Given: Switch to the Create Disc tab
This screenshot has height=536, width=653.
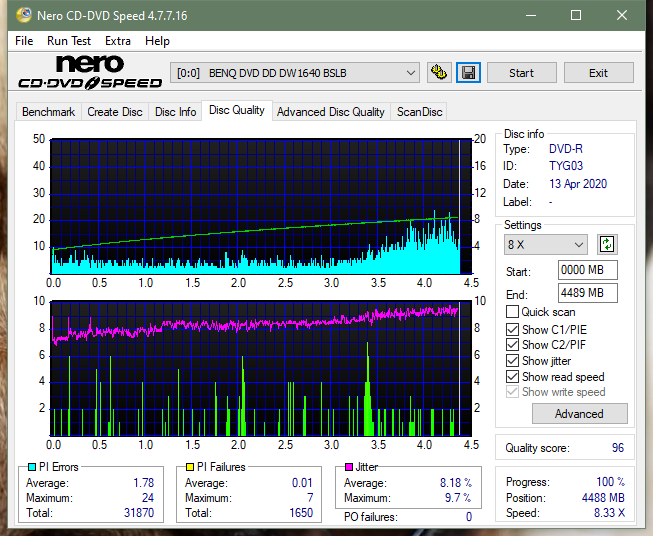Looking at the screenshot, I should point(115,112).
